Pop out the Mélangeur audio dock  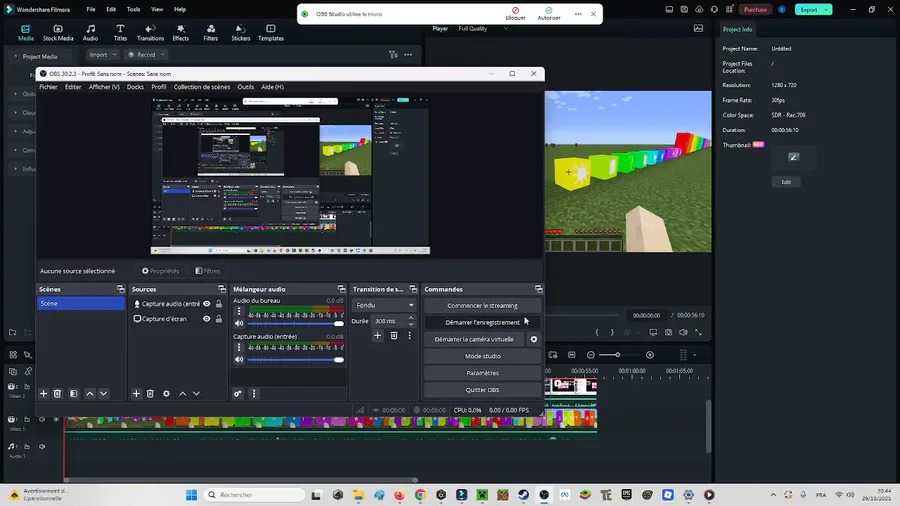[x=342, y=289]
